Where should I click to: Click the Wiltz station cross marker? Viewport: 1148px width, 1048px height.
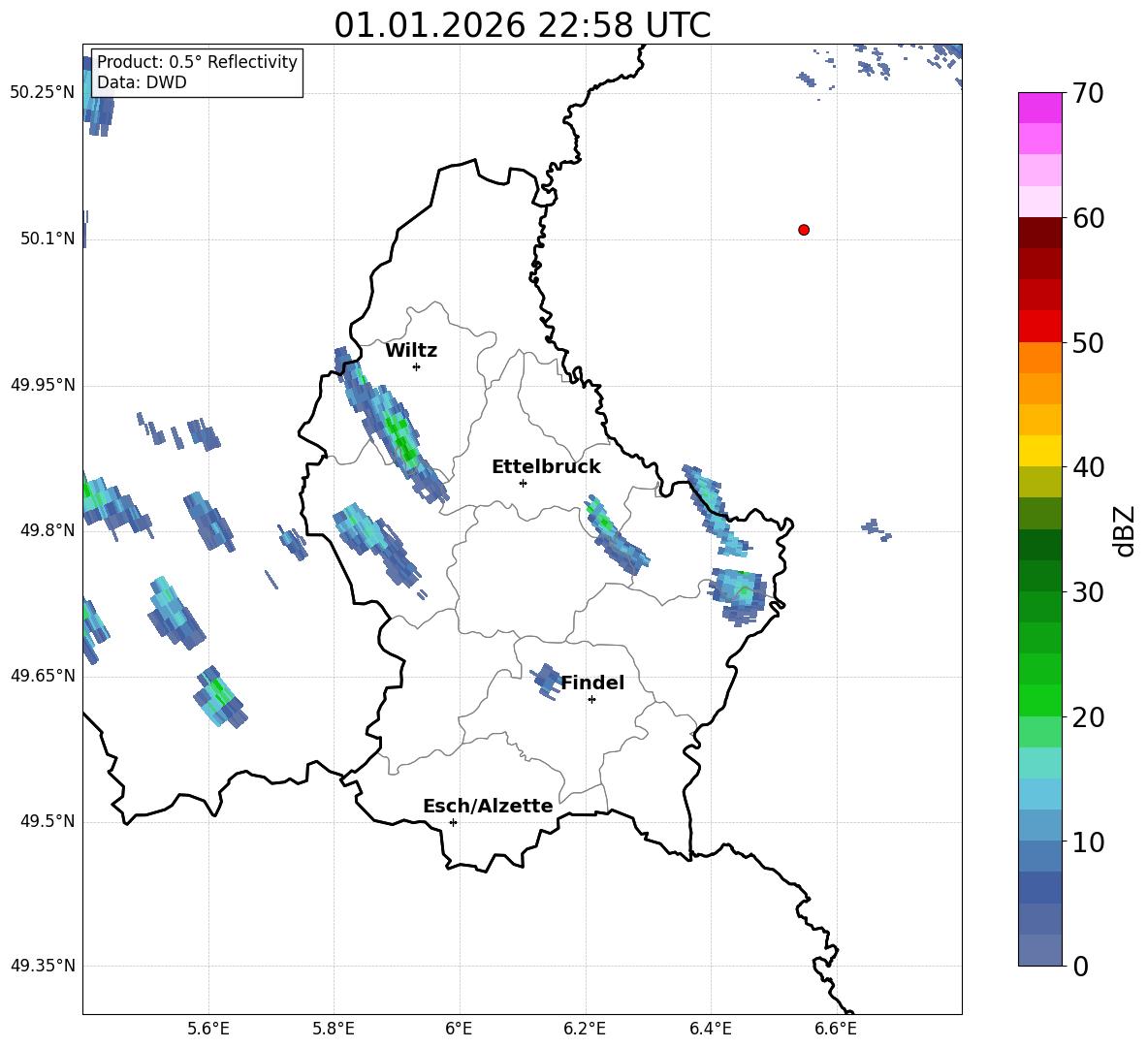[417, 366]
